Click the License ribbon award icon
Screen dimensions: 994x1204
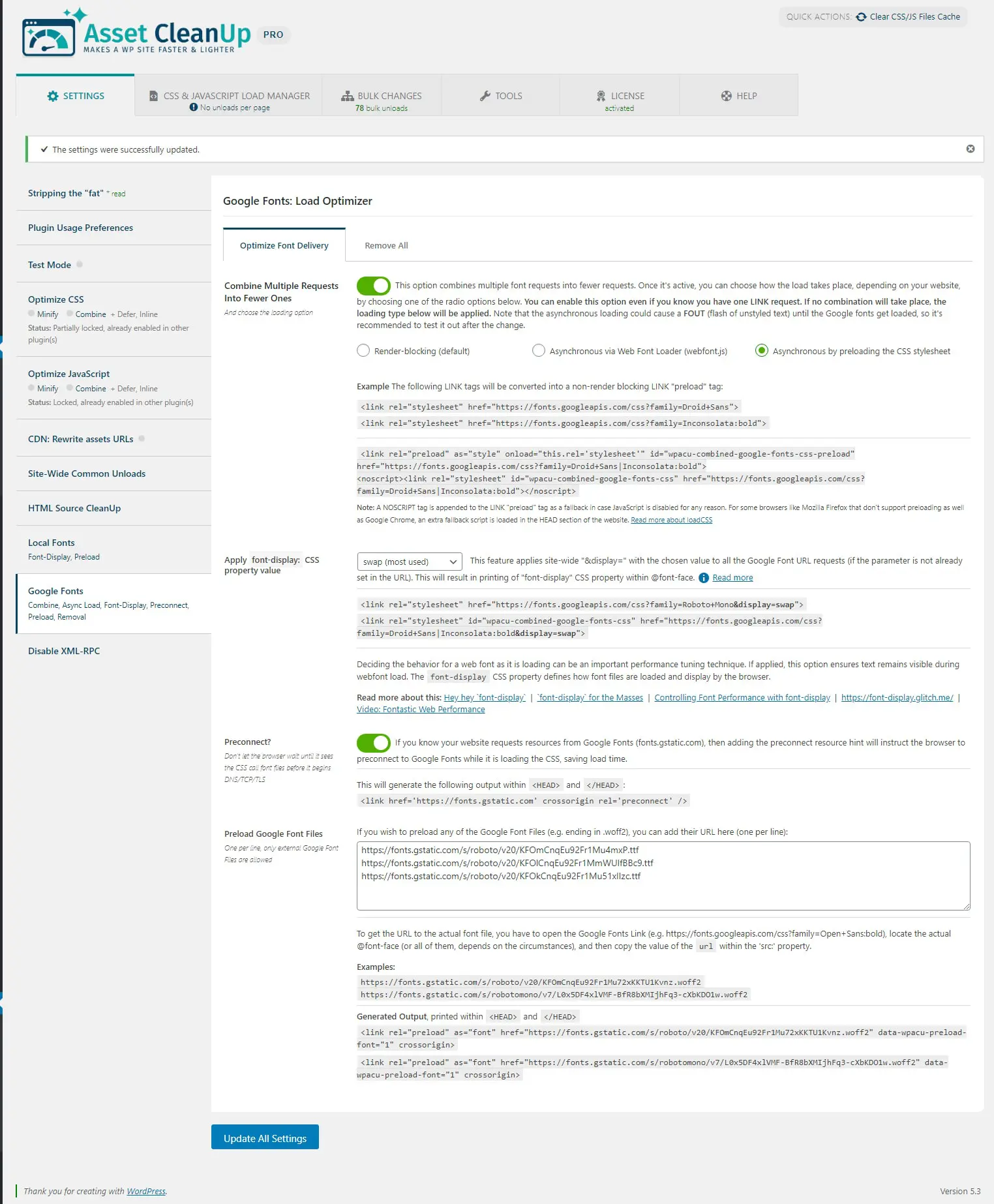pyautogui.click(x=601, y=96)
